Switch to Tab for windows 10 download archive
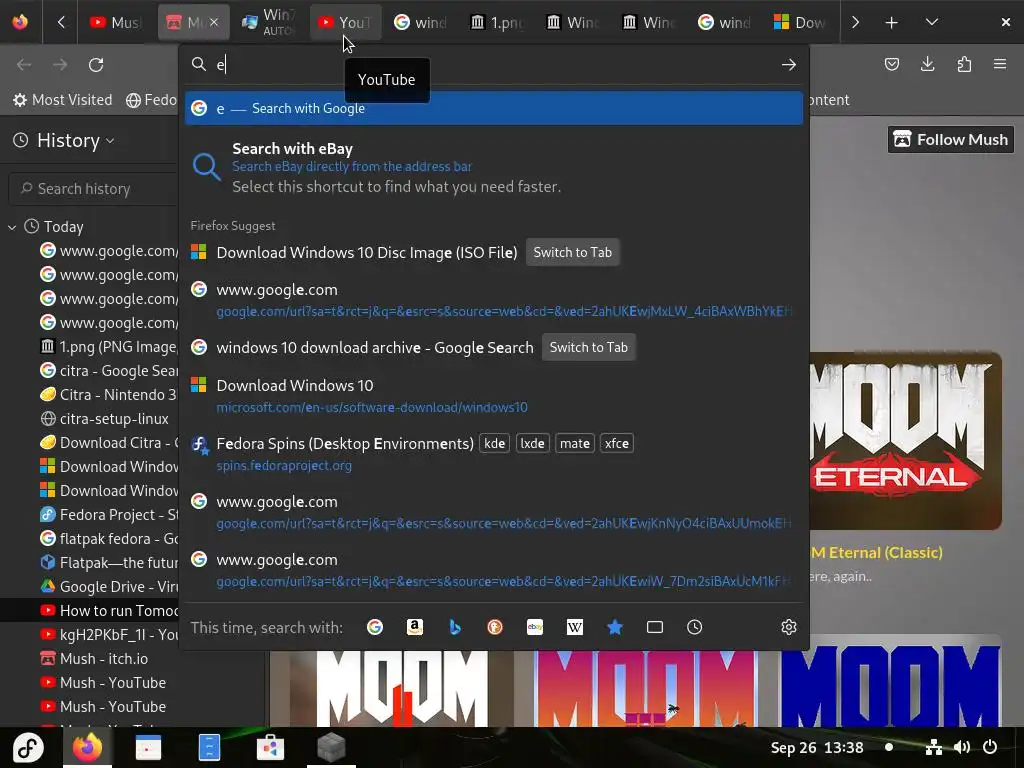1024x768 pixels. [588, 347]
